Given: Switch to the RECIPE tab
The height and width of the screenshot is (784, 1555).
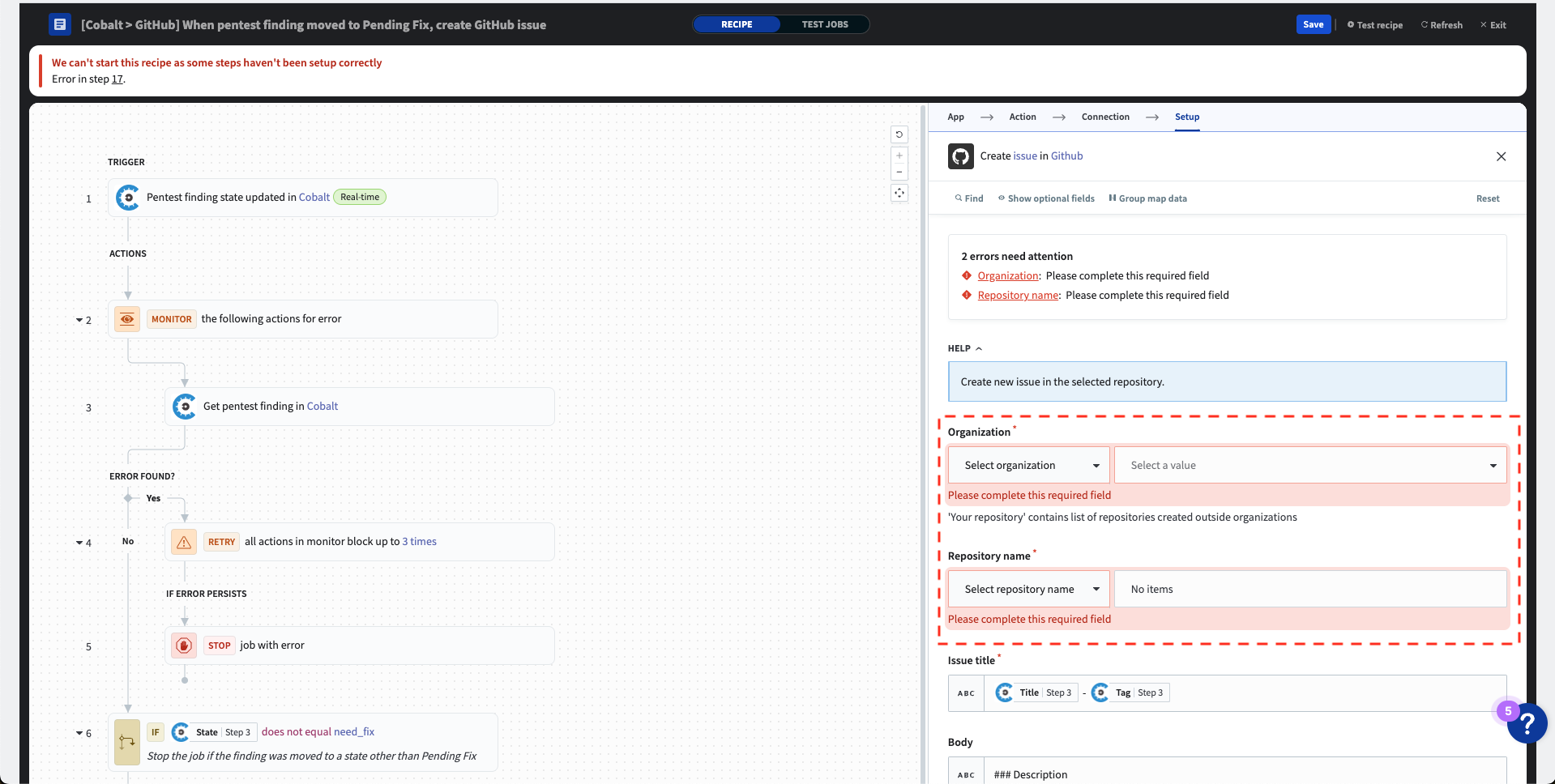Looking at the screenshot, I should [737, 24].
